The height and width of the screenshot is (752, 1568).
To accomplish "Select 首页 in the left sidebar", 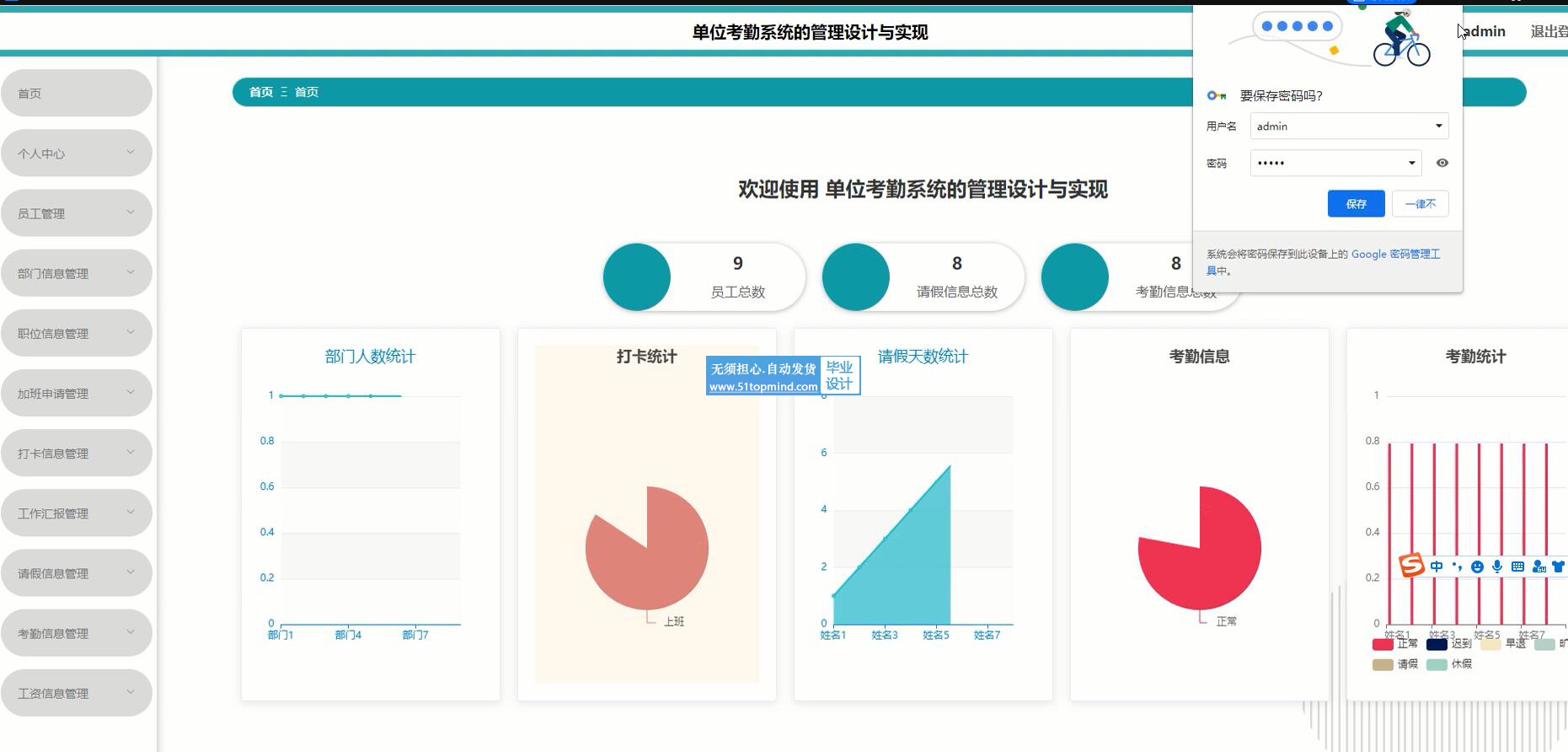I will coord(76,94).
